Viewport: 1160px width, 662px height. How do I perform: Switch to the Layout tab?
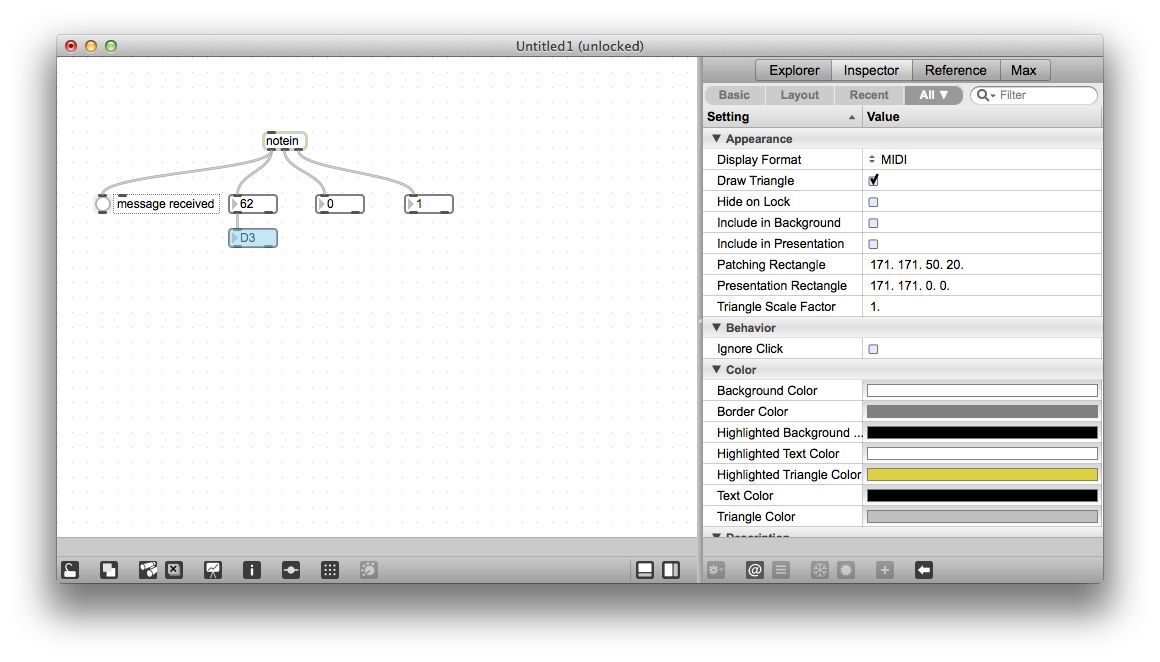[x=799, y=94]
